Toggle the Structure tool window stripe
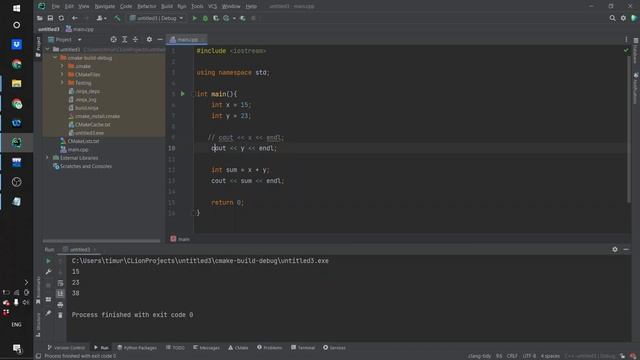The height and width of the screenshot is (360, 640). (38, 324)
